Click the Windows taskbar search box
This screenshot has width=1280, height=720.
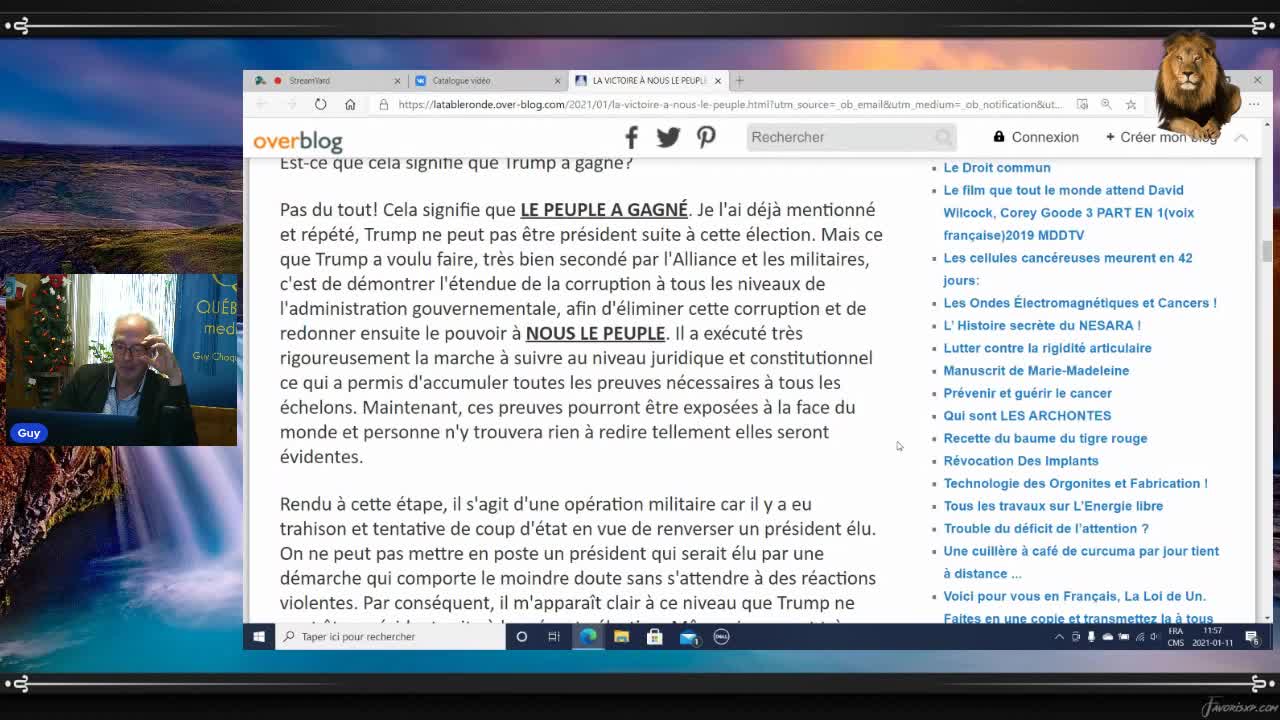click(x=391, y=636)
